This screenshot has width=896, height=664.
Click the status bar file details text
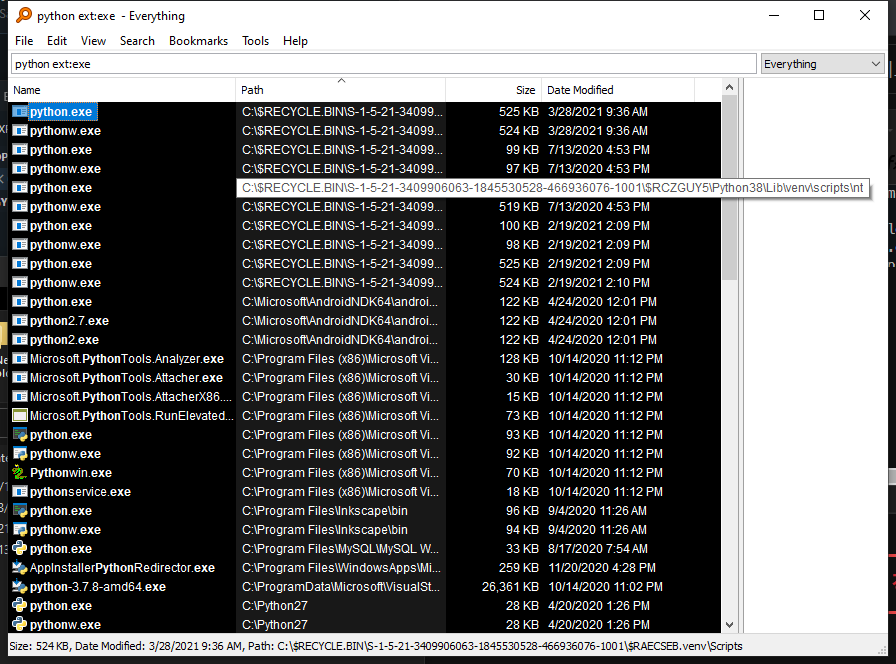coord(375,646)
